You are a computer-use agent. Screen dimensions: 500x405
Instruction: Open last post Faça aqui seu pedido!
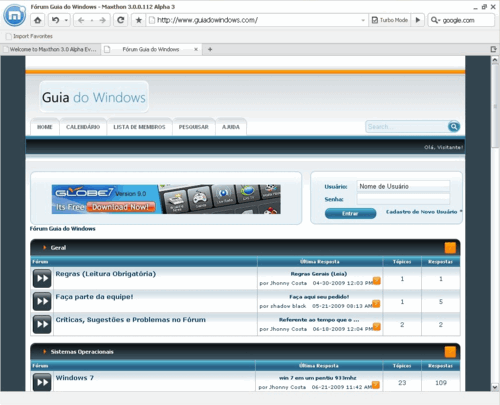click(319, 297)
